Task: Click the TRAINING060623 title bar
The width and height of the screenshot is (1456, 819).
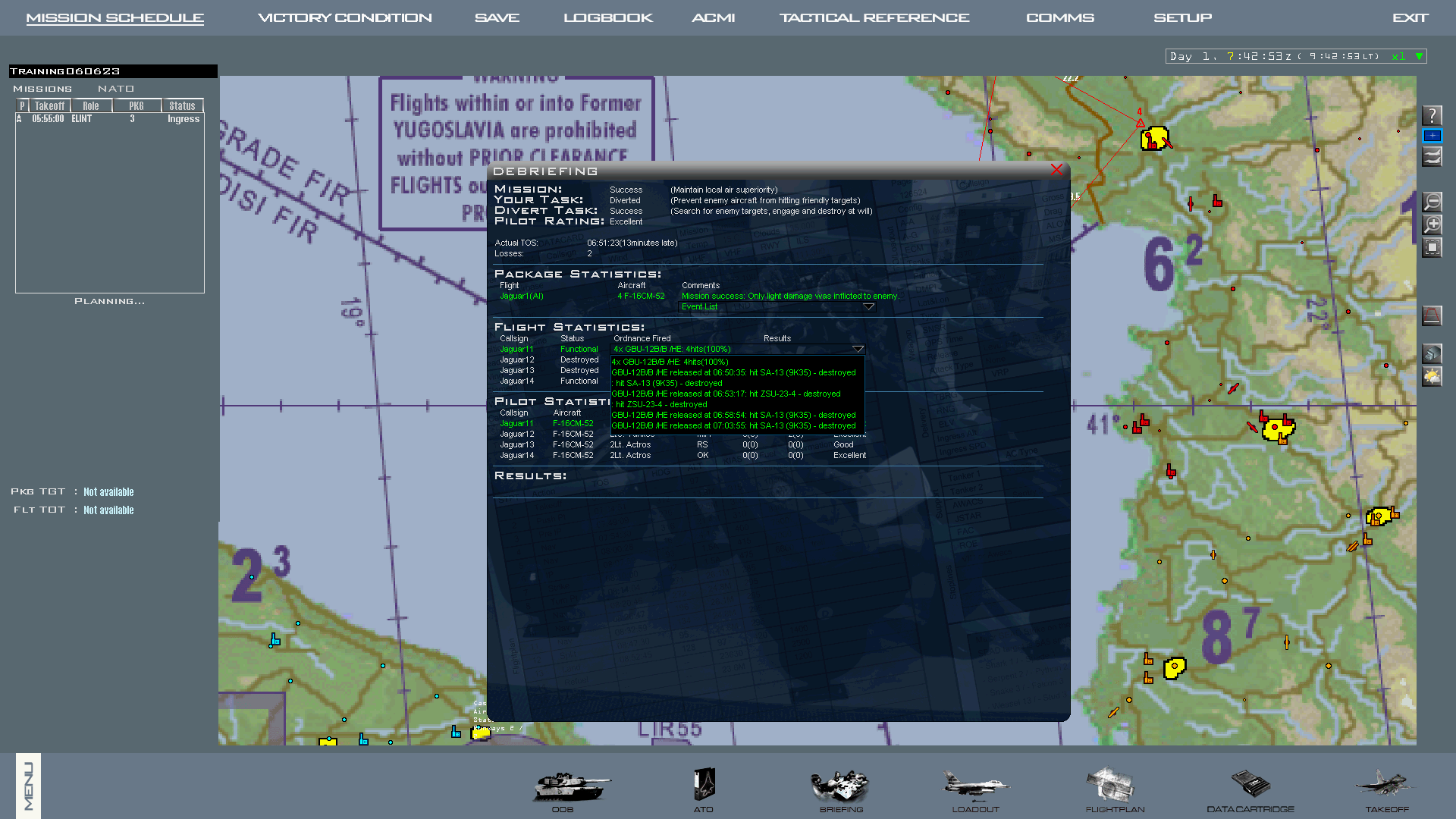Action: click(x=113, y=71)
